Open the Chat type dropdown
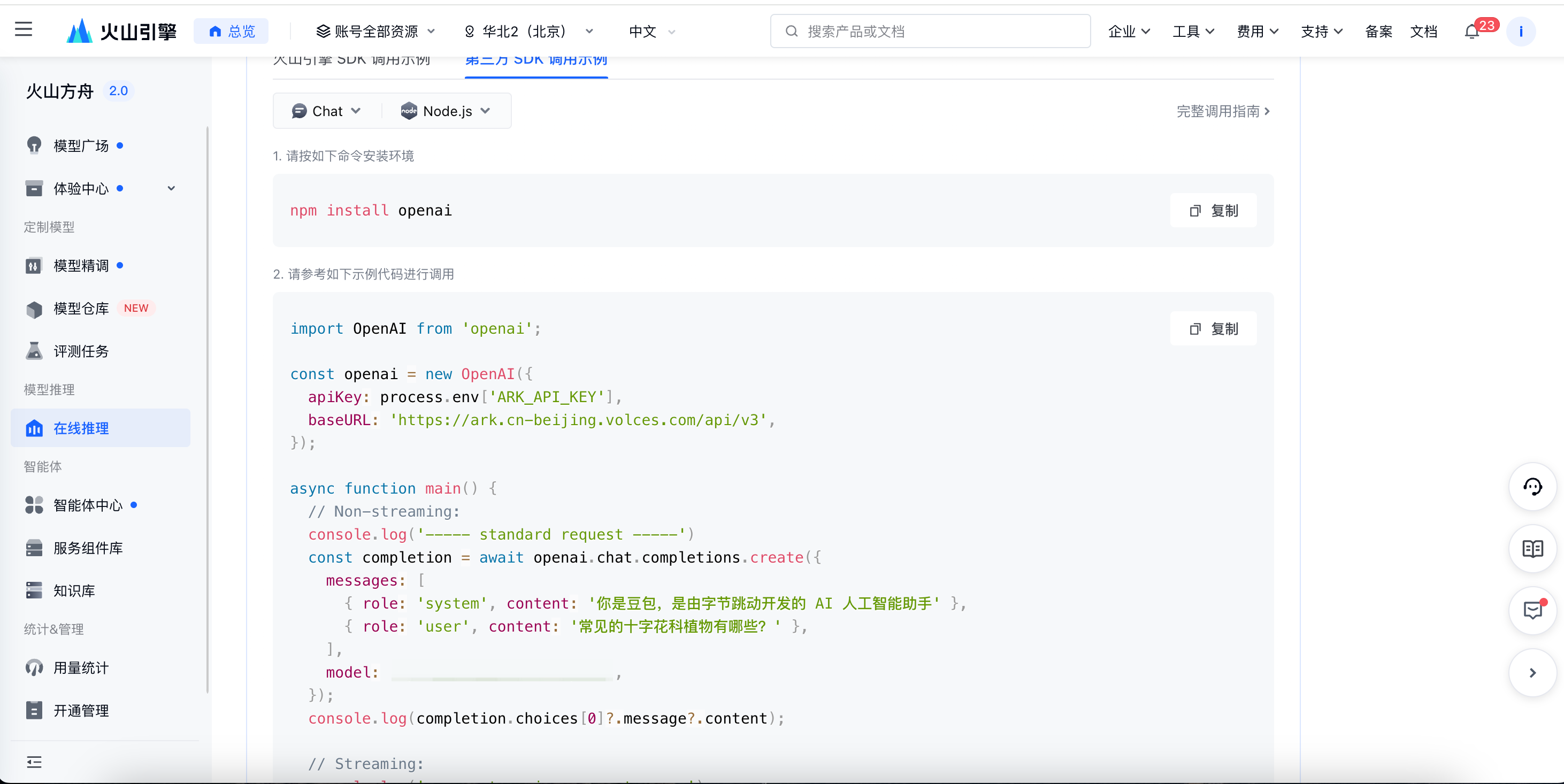 pos(327,111)
